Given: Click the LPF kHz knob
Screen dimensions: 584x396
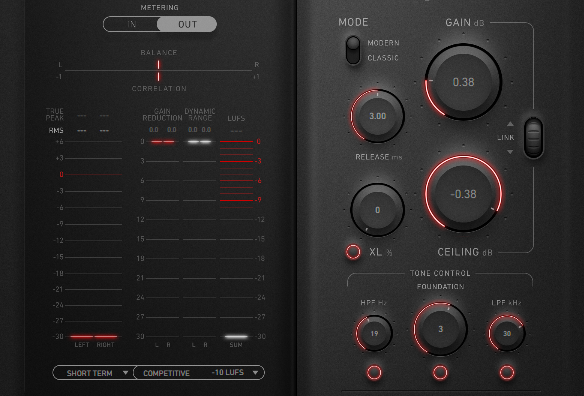Looking at the screenshot, I should [x=507, y=333].
